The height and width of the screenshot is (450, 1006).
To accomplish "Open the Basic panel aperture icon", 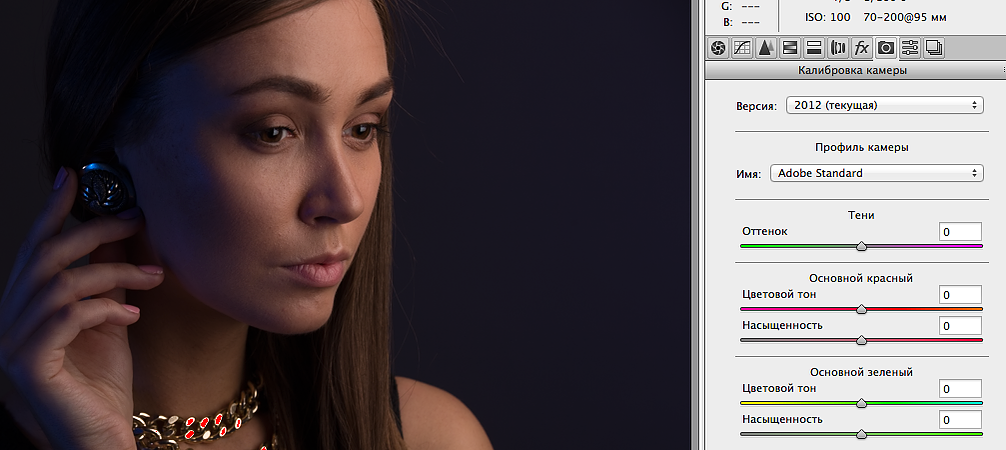I will (719, 48).
